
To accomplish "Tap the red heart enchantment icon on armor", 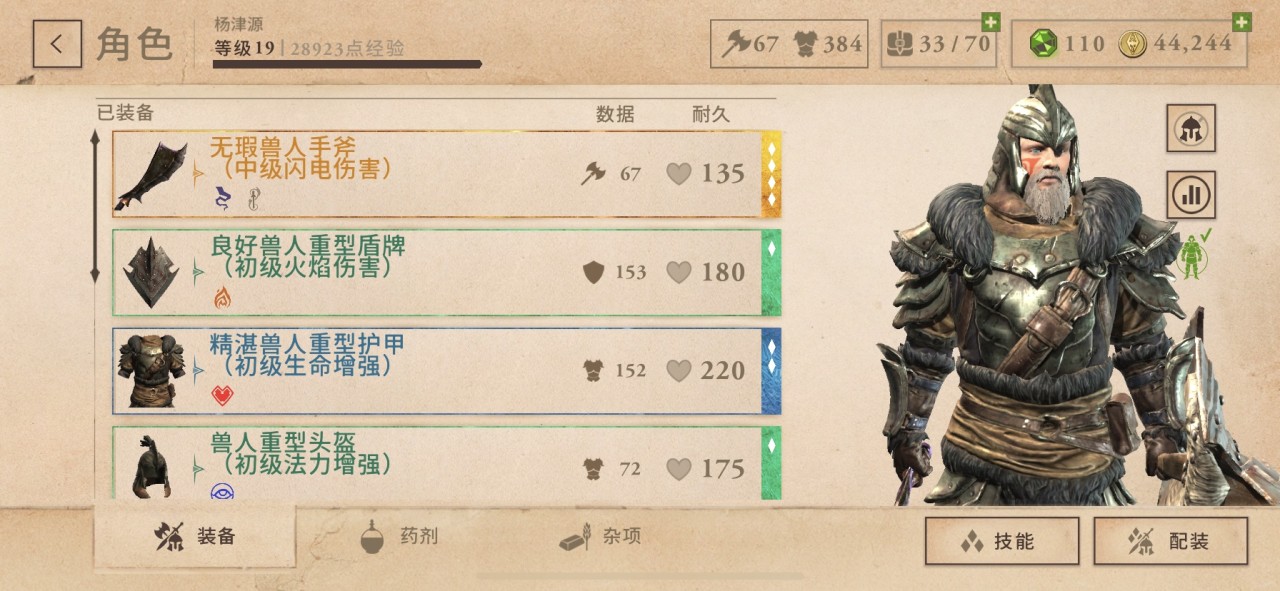I will [222, 395].
